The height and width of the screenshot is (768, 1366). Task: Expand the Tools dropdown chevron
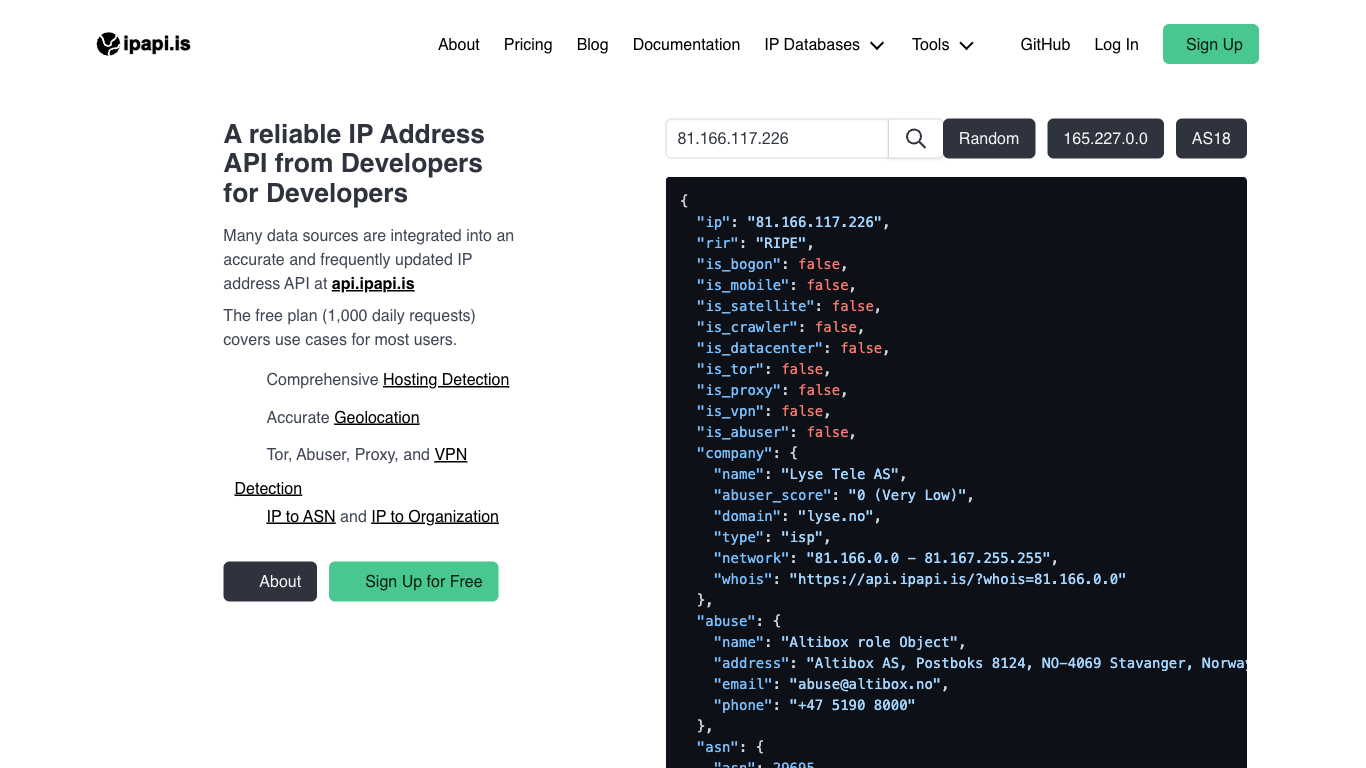pyautogui.click(x=966, y=45)
